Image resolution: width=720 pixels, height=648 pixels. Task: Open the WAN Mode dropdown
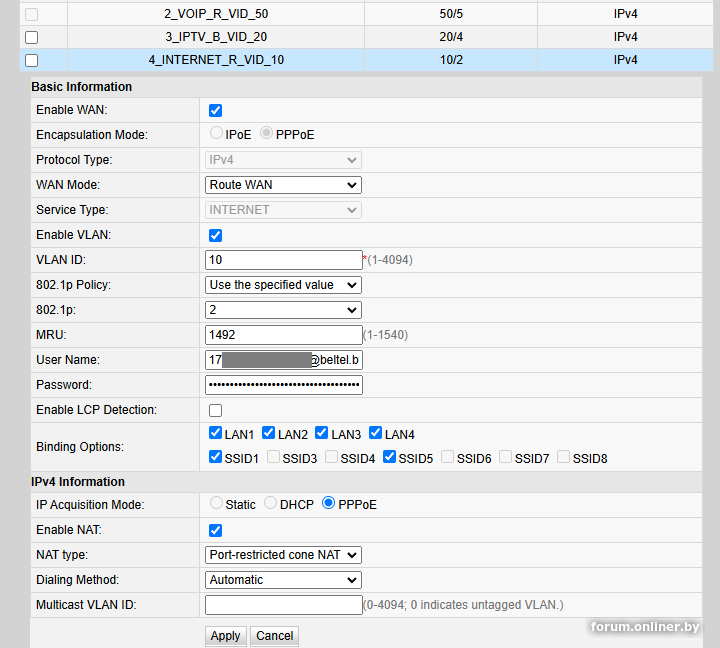click(x=283, y=185)
